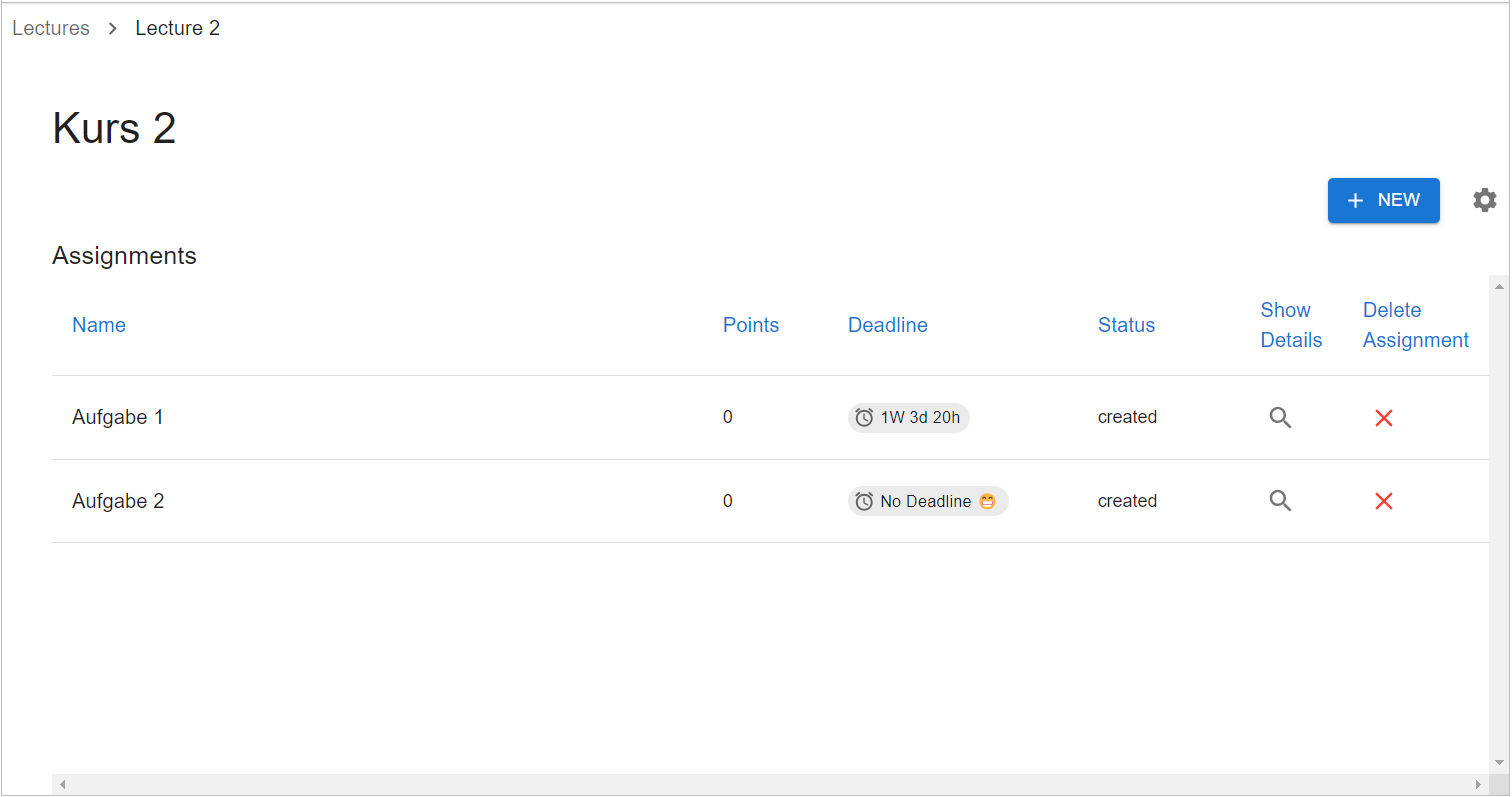Select the Aufgabe 1 row name
Screen dimensions: 1512x797
point(118,417)
